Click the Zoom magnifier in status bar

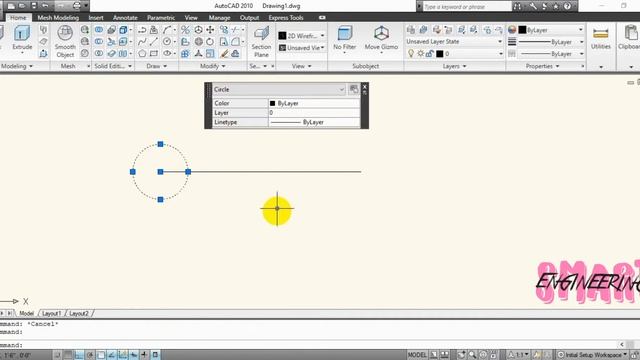(472, 355)
